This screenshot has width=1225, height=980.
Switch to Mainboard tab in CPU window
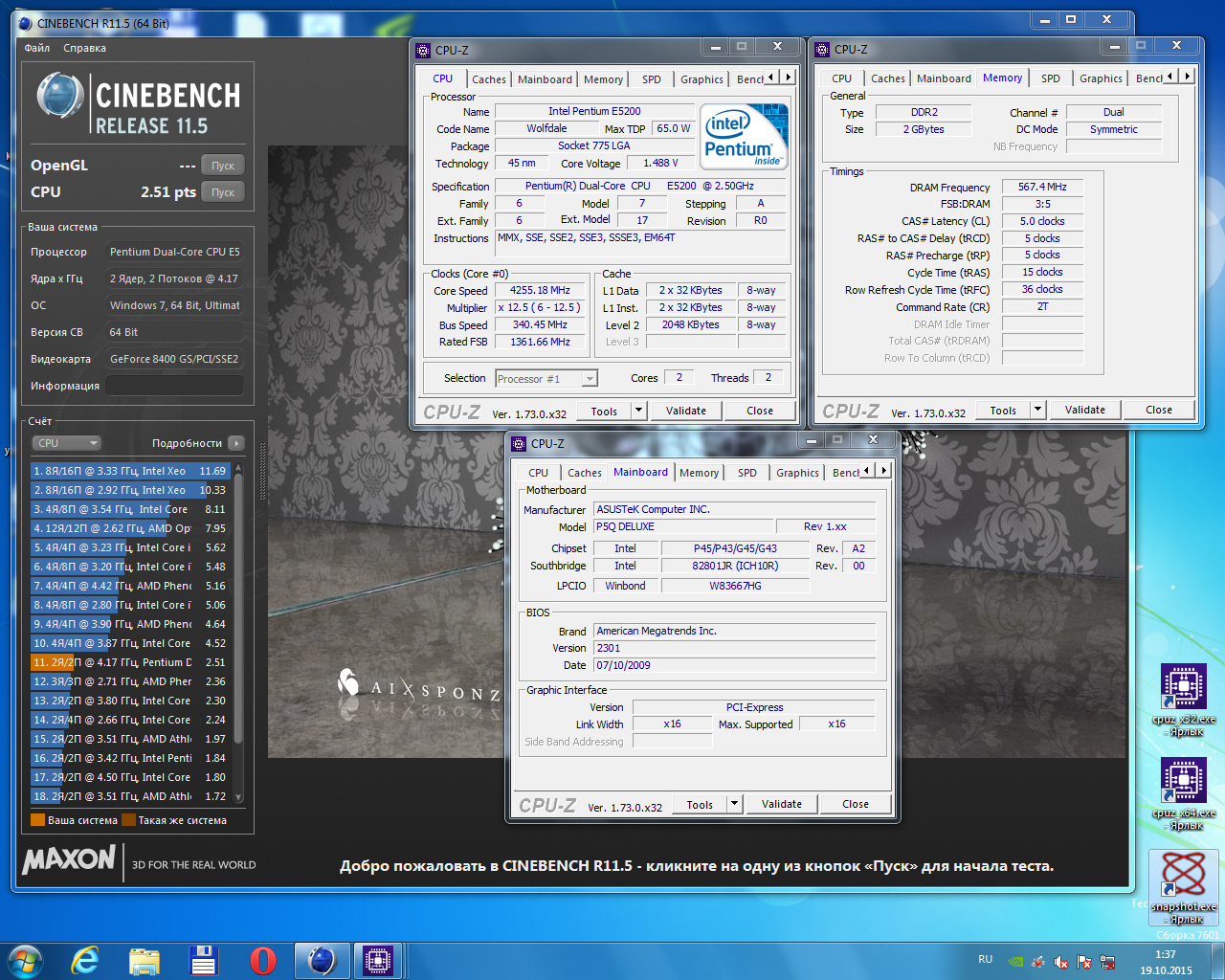coord(545,79)
